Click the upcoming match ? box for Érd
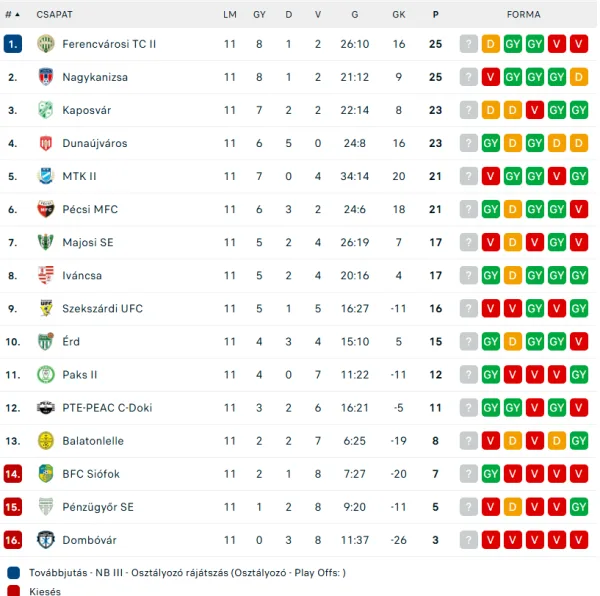600x596 pixels. click(x=468, y=341)
